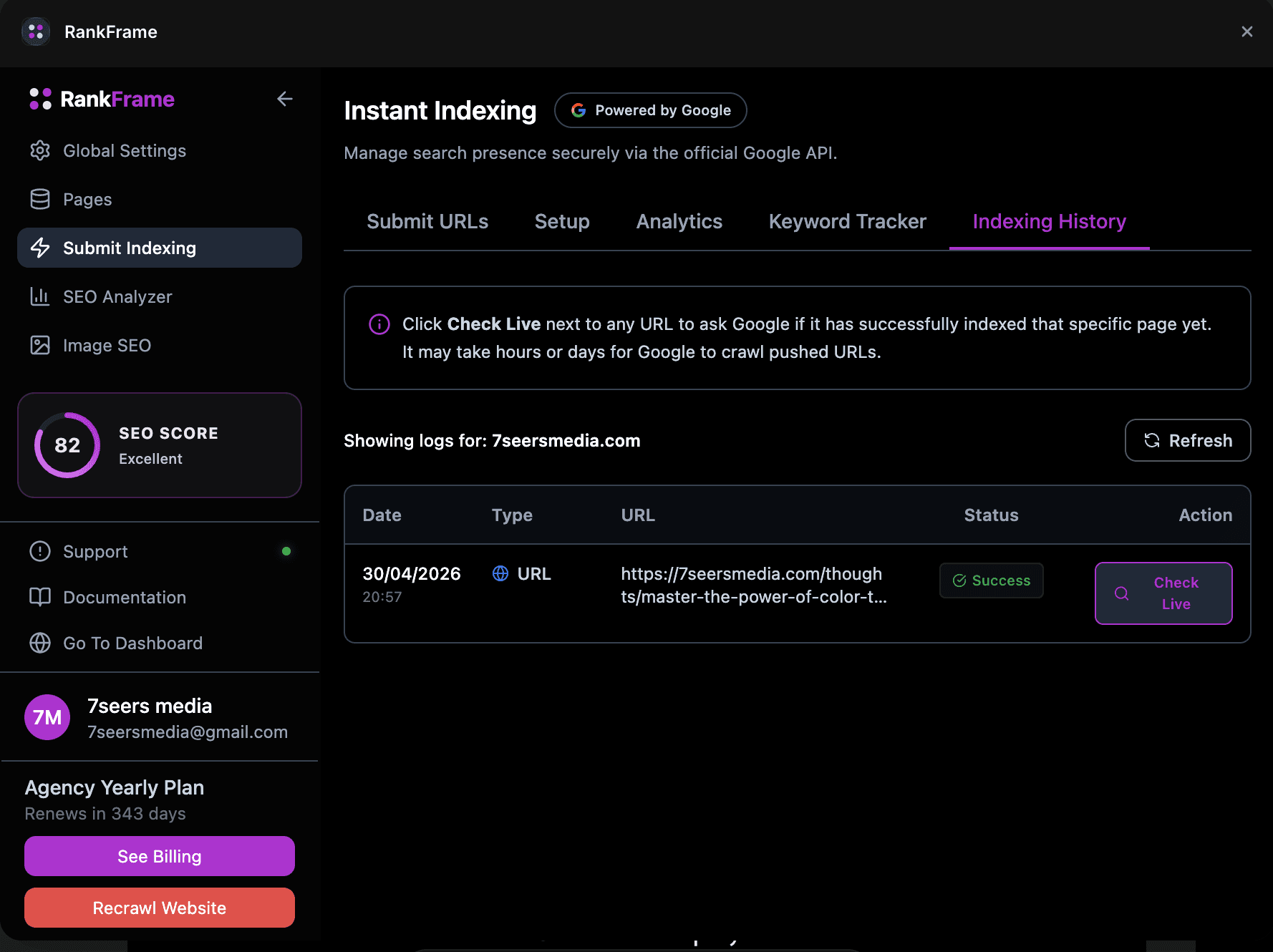Click the date 30/04/2026
The width and height of the screenshot is (1273, 952).
pos(412,573)
